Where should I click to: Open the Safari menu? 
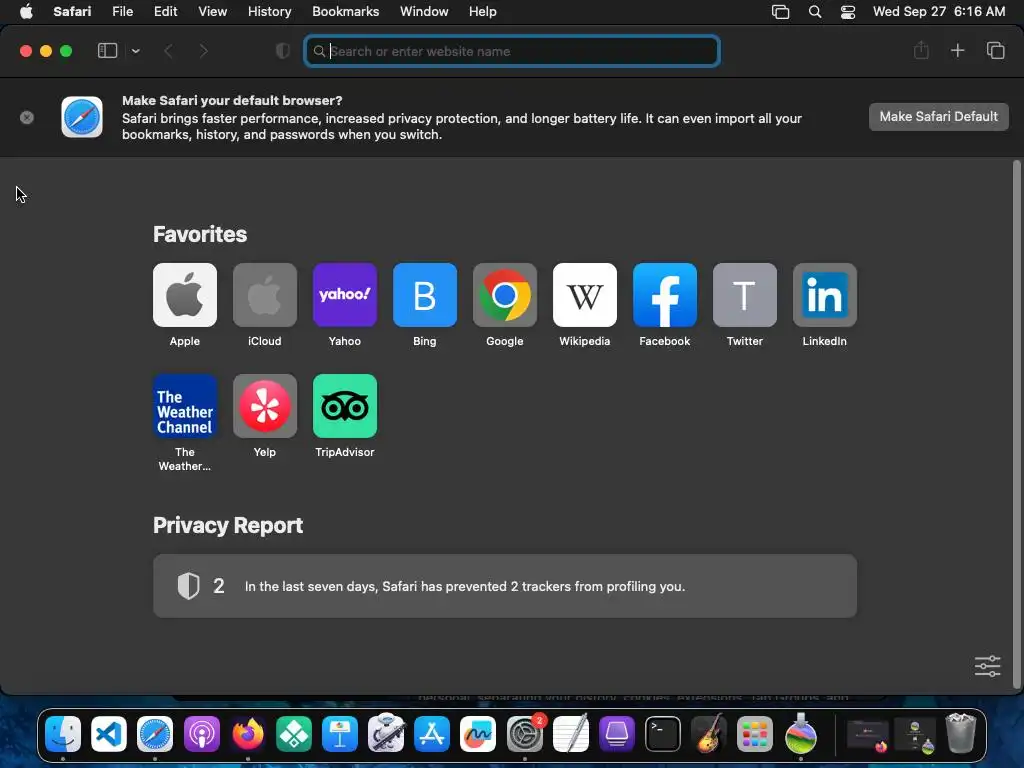click(x=72, y=11)
